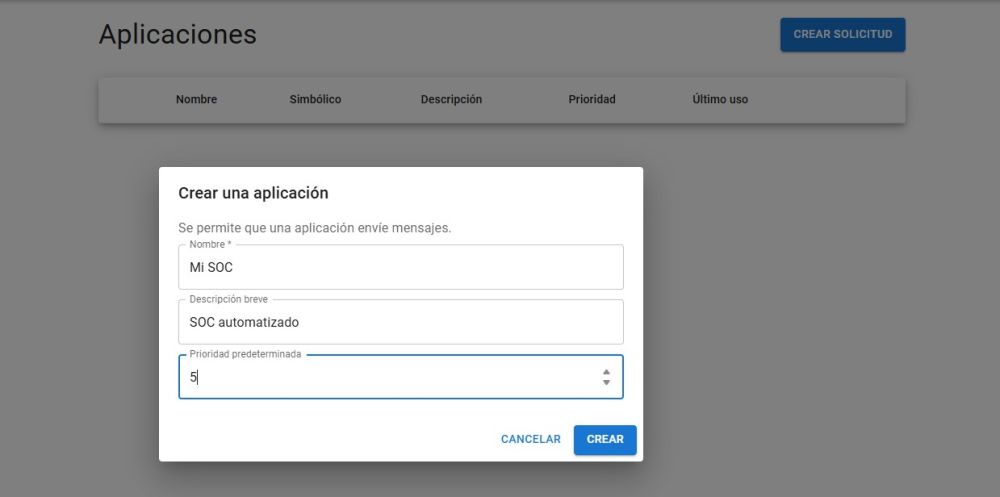Click the Nombre * floating label
The image size is (1000, 497).
(210, 244)
